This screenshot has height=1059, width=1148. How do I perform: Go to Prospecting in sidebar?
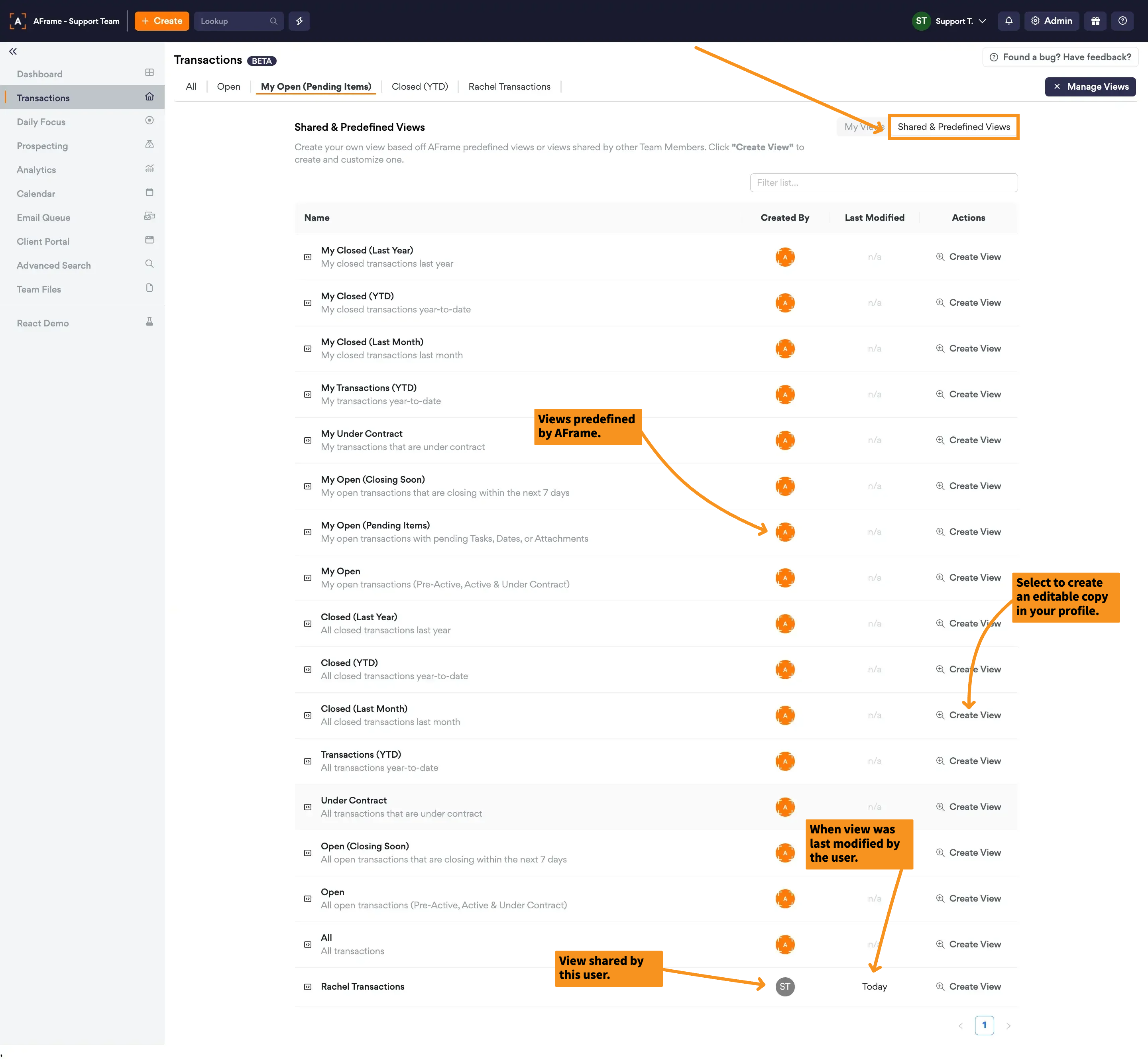(x=42, y=146)
